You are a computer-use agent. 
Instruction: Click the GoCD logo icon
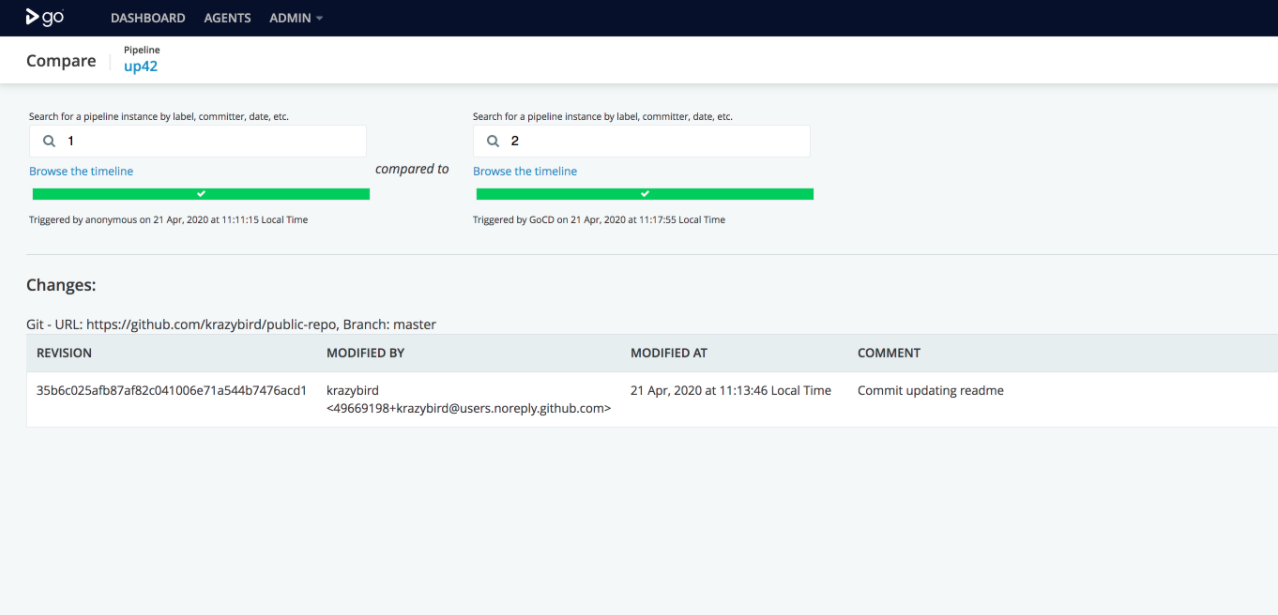45,17
